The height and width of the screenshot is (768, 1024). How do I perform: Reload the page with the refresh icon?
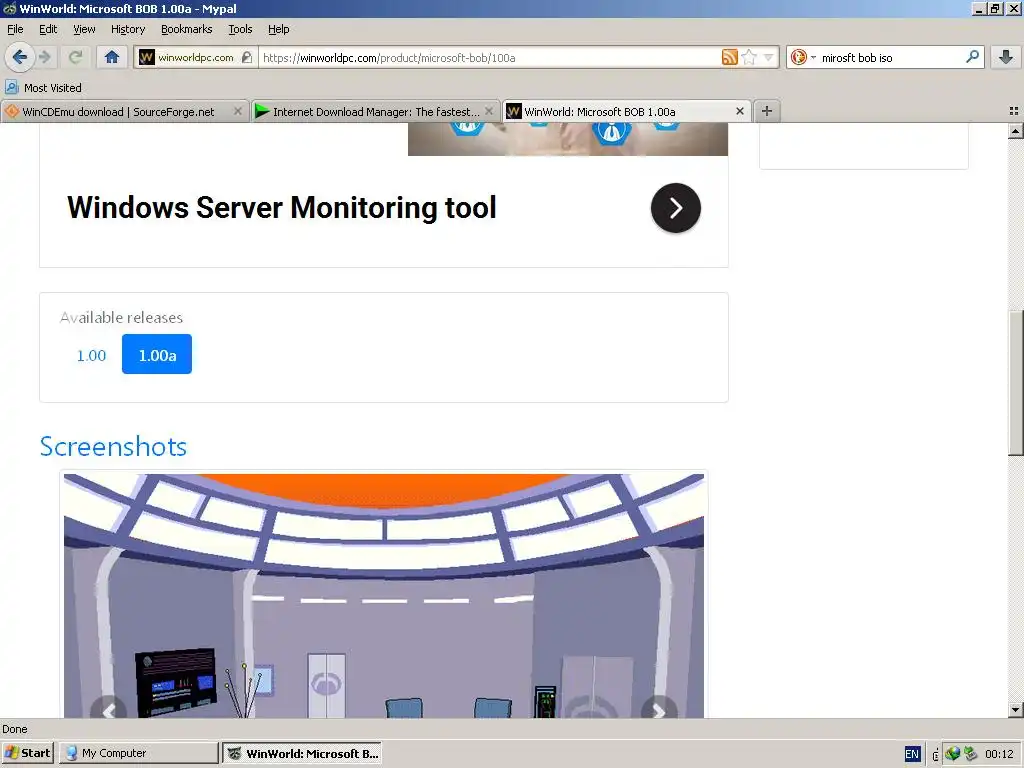76,57
